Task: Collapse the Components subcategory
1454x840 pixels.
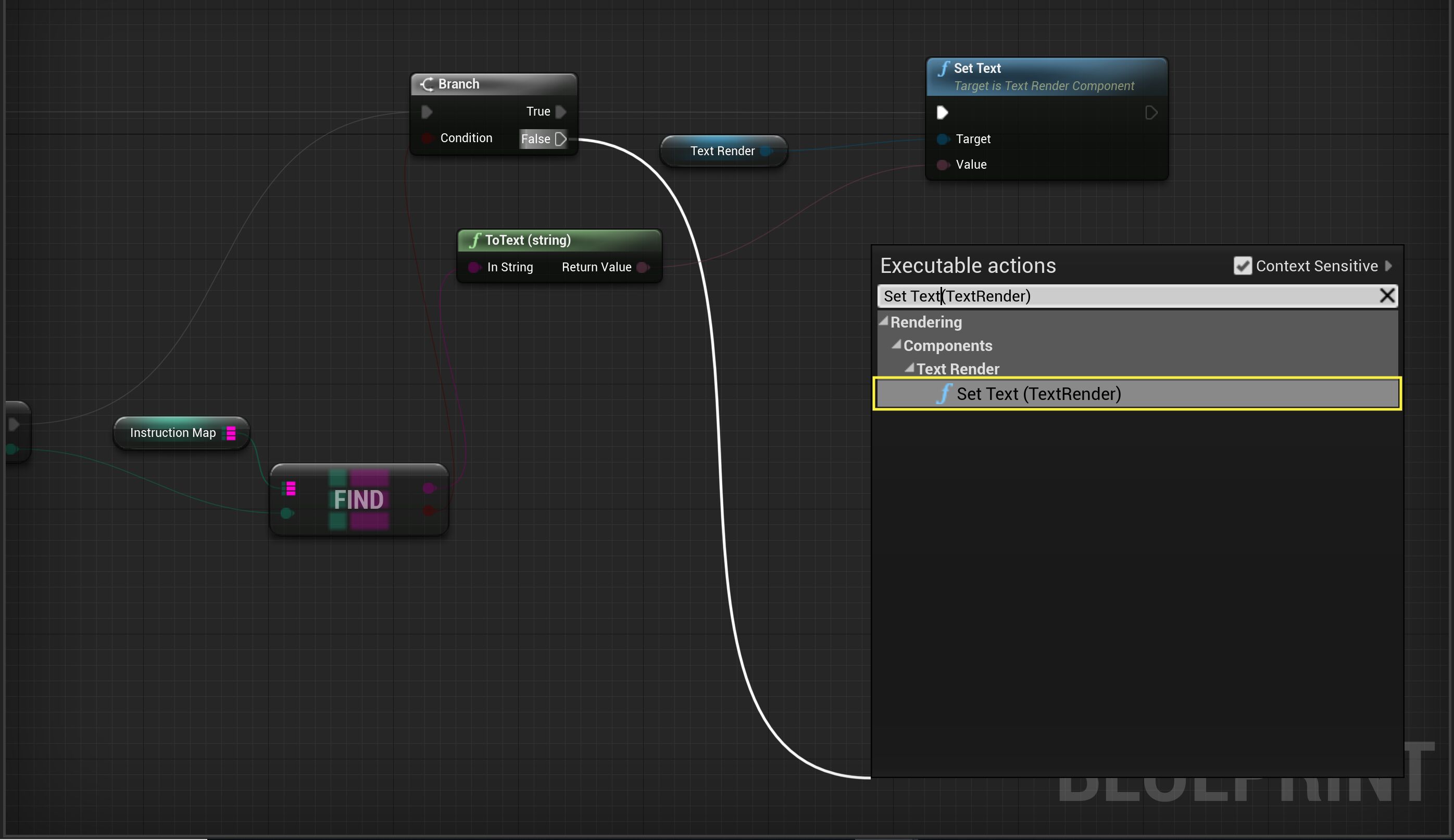Action: click(896, 345)
